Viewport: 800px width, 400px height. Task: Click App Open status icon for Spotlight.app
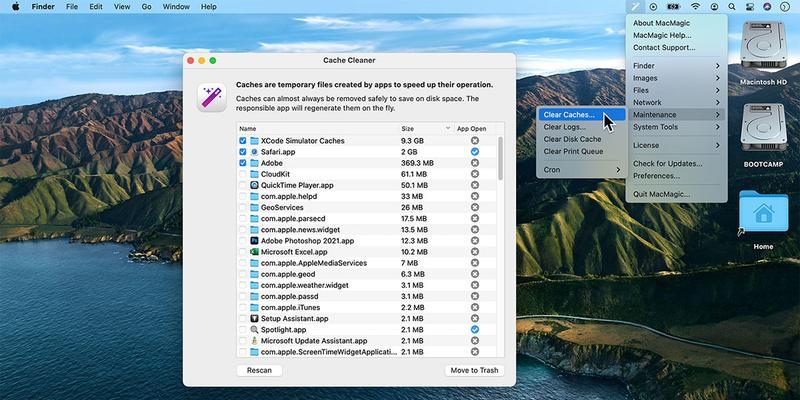[x=474, y=330]
